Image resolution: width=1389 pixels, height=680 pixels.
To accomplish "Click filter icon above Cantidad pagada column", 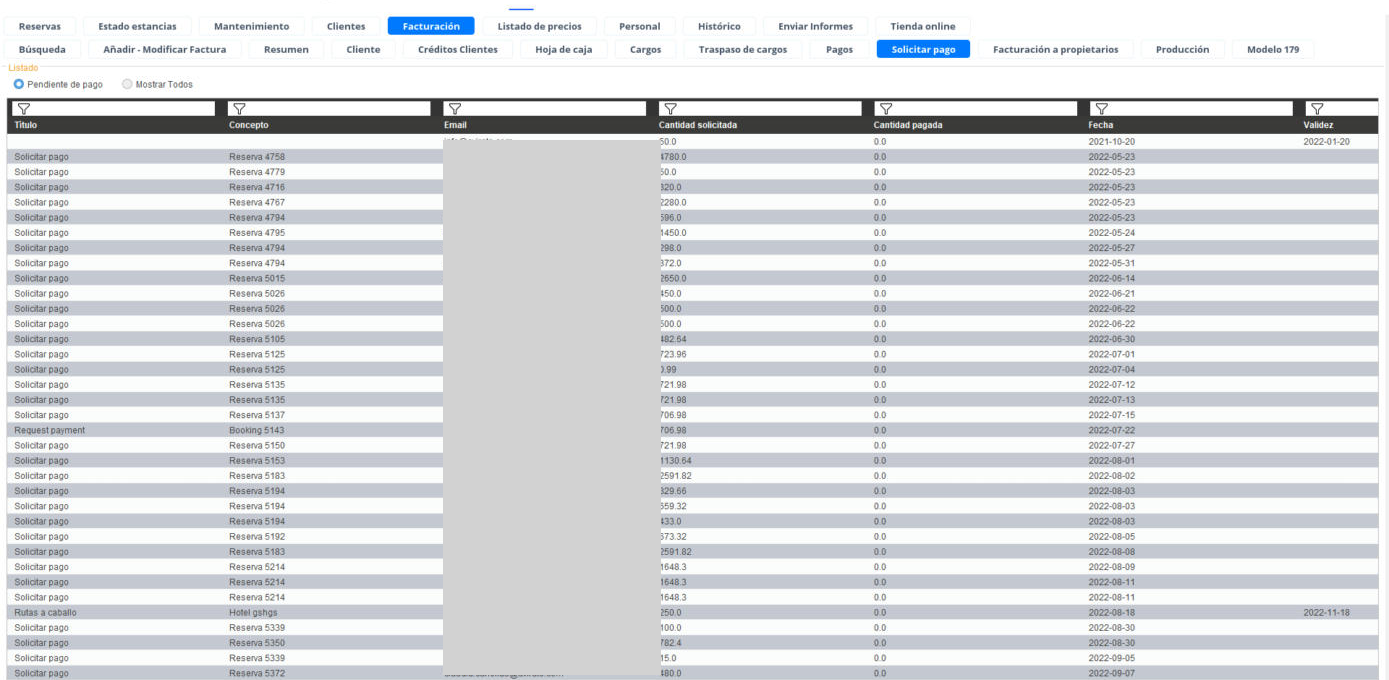I will coord(885,108).
